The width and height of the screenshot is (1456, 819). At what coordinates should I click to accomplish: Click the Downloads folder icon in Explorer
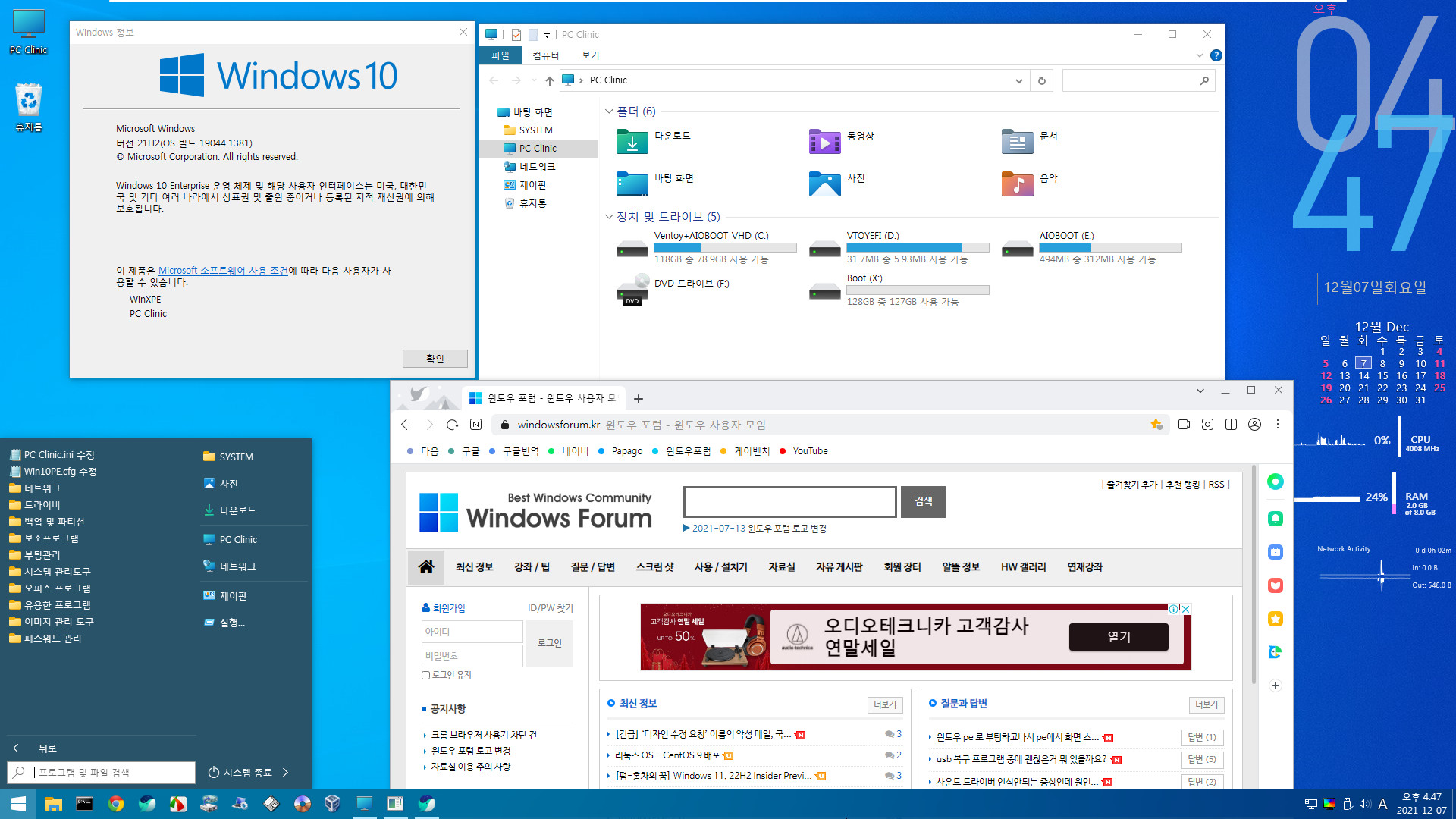pyautogui.click(x=632, y=141)
